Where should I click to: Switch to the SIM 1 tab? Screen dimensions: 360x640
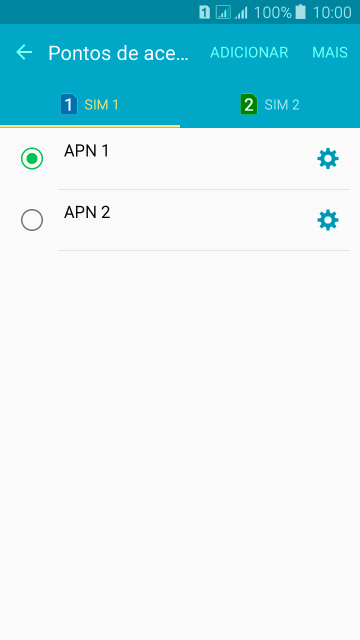[90, 105]
